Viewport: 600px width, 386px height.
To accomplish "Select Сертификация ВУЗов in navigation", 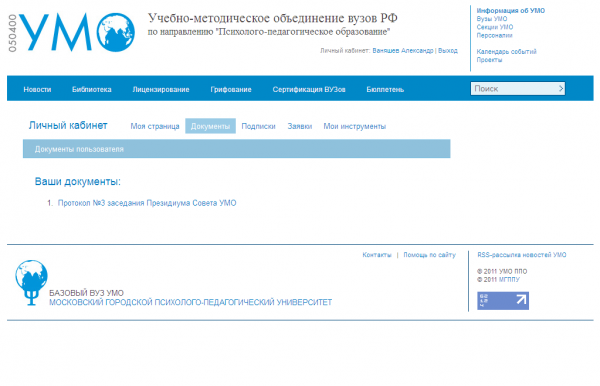I will (x=309, y=90).
